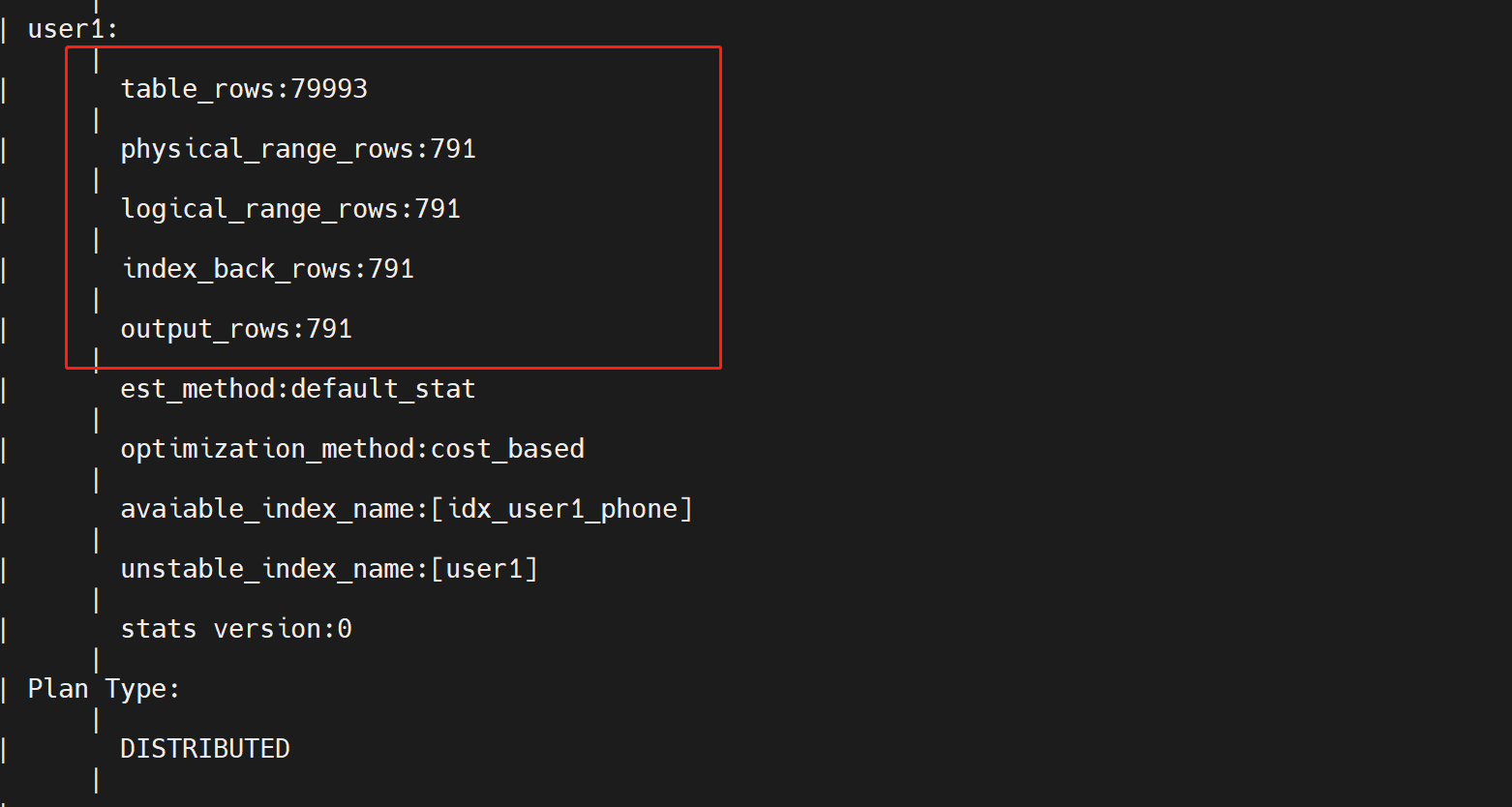Click the default_stat value text

(383, 389)
